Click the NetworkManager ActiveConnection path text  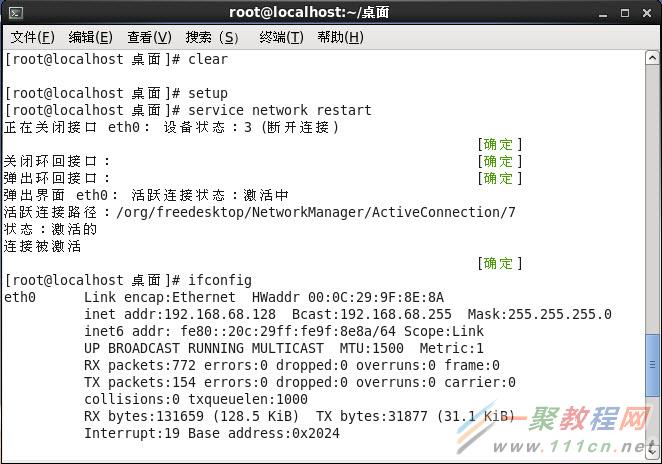click(x=316, y=212)
